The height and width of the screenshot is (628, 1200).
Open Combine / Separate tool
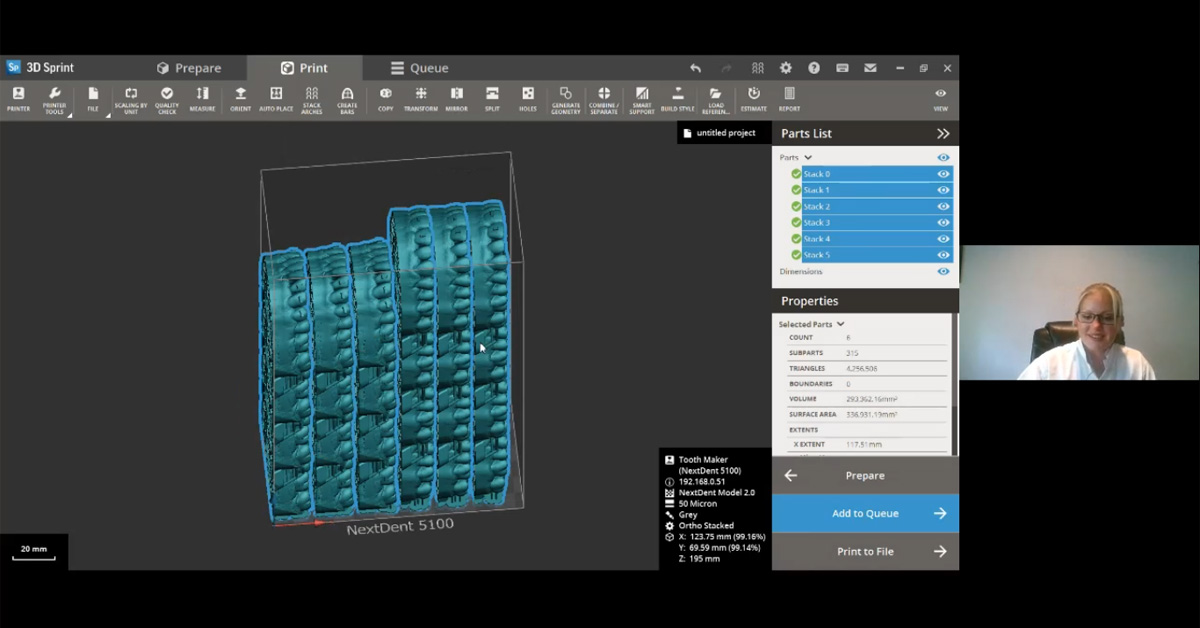click(x=604, y=99)
